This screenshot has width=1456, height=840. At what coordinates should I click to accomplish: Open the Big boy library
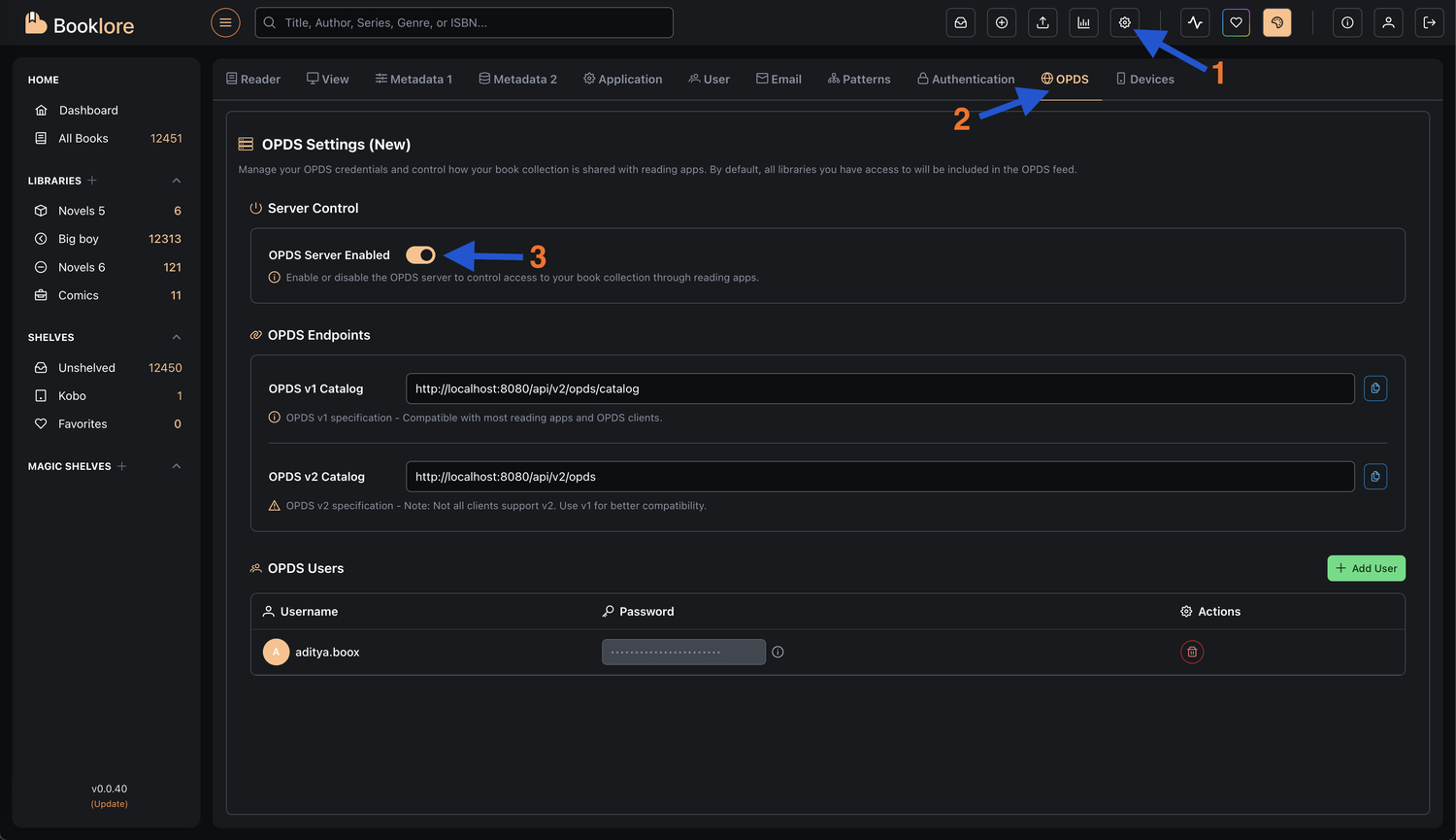(79, 239)
